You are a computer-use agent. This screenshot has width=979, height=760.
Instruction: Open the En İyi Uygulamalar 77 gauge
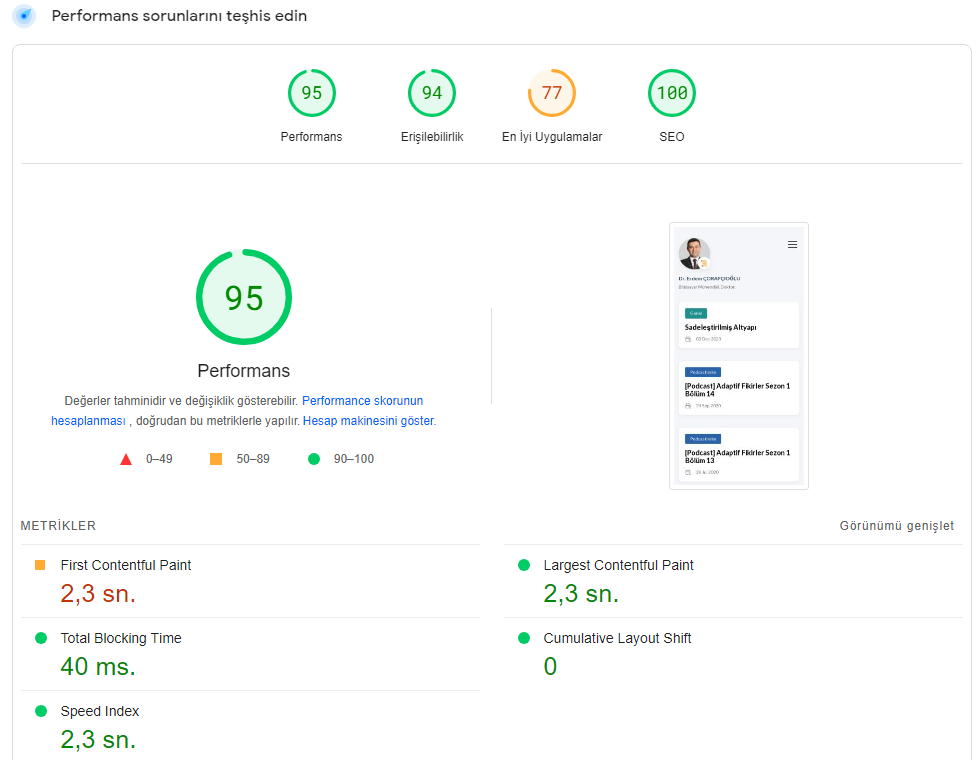point(551,93)
